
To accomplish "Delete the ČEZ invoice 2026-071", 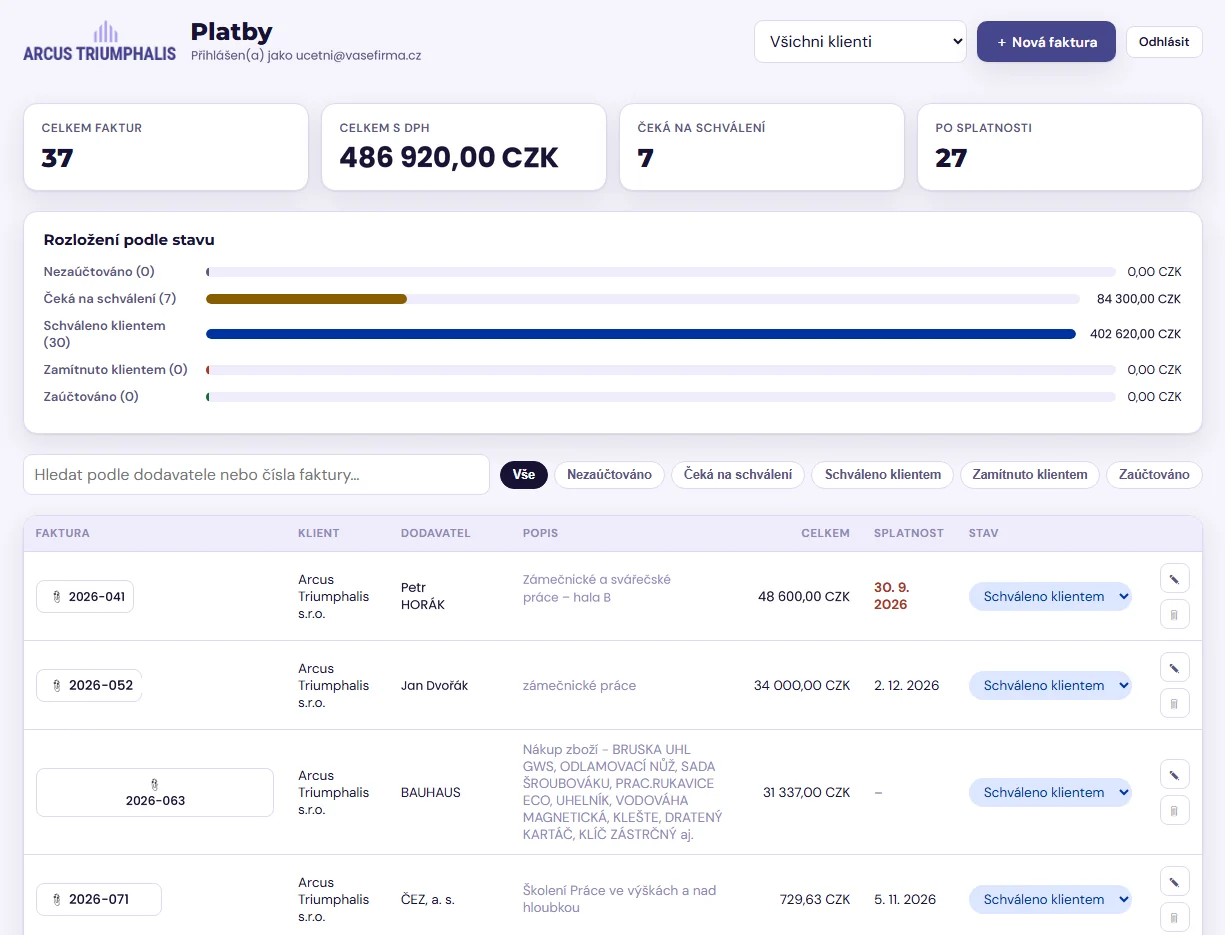I will click(1175, 917).
